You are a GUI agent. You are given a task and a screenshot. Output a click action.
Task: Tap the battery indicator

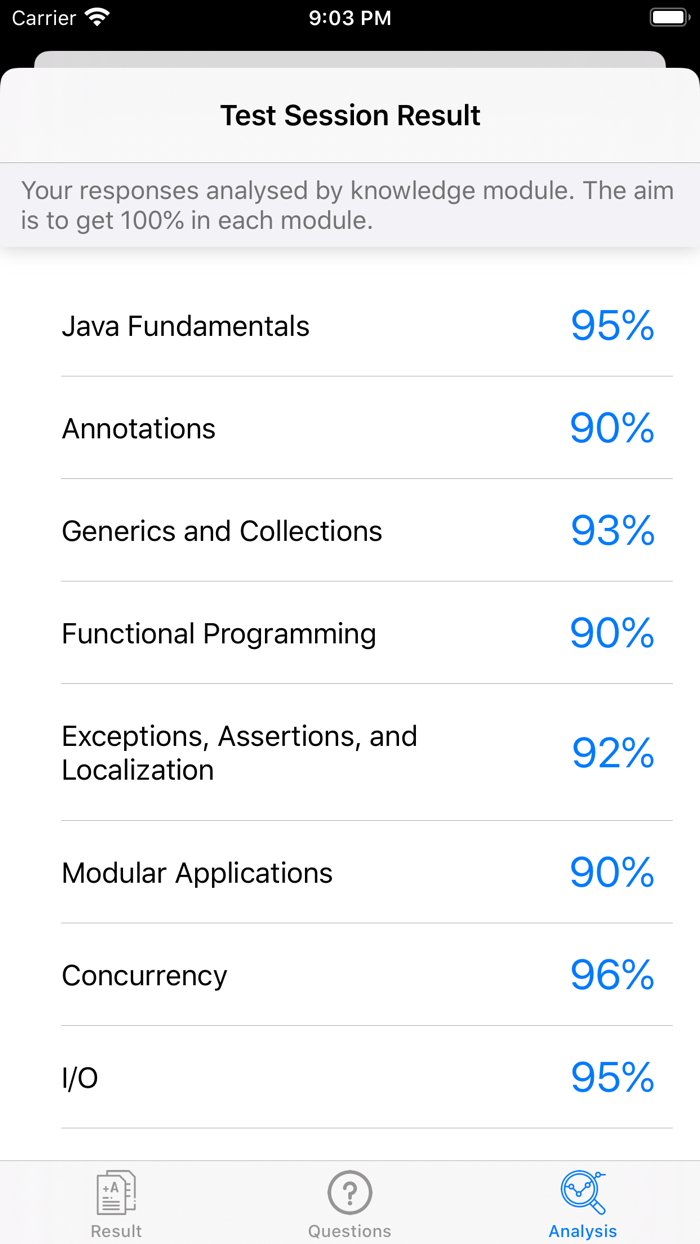667,17
